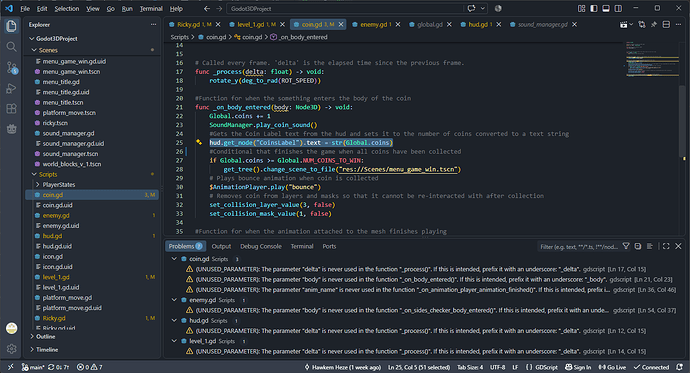Maximize the Problems panel size
The image size is (690, 373).
(666, 246)
